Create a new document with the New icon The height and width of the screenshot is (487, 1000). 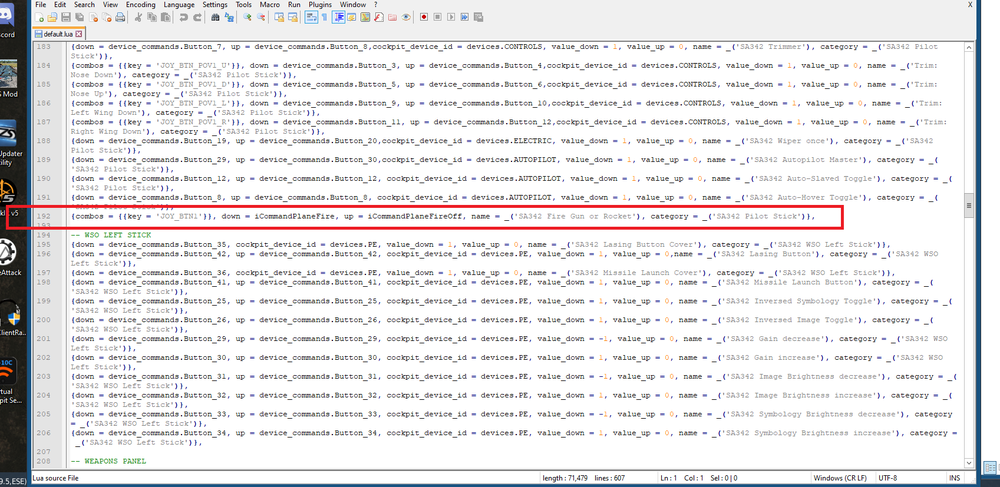39,18
